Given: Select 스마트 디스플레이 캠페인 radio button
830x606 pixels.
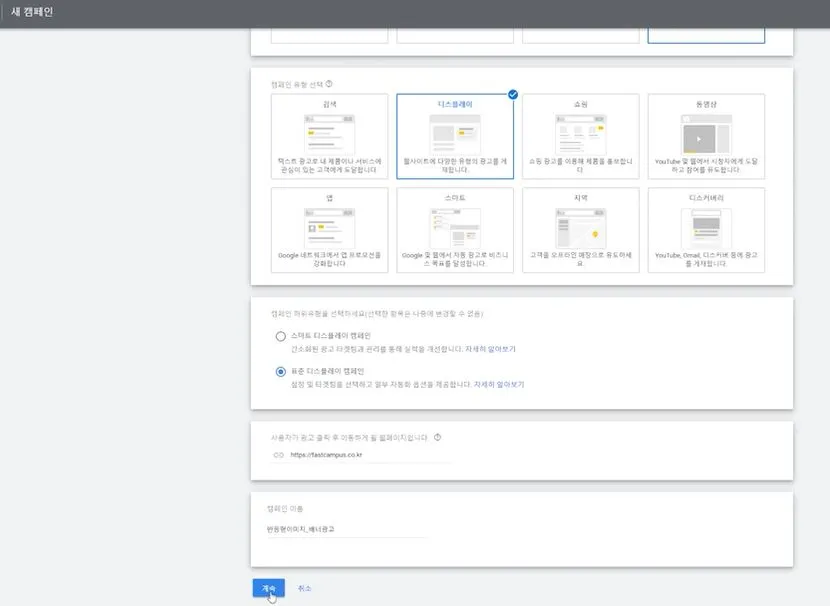Looking at the screenshot, I should pyautogui.click(x=281, y=336).
